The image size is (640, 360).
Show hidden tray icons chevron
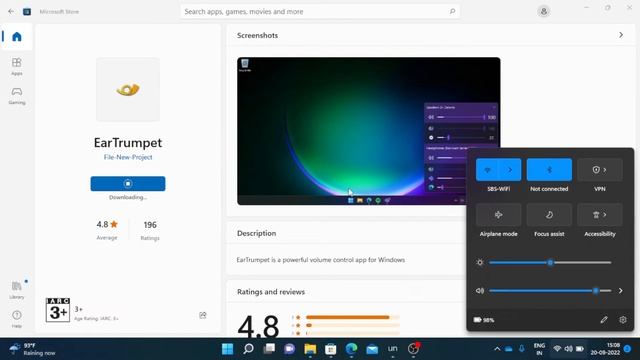tap(497, 349)
